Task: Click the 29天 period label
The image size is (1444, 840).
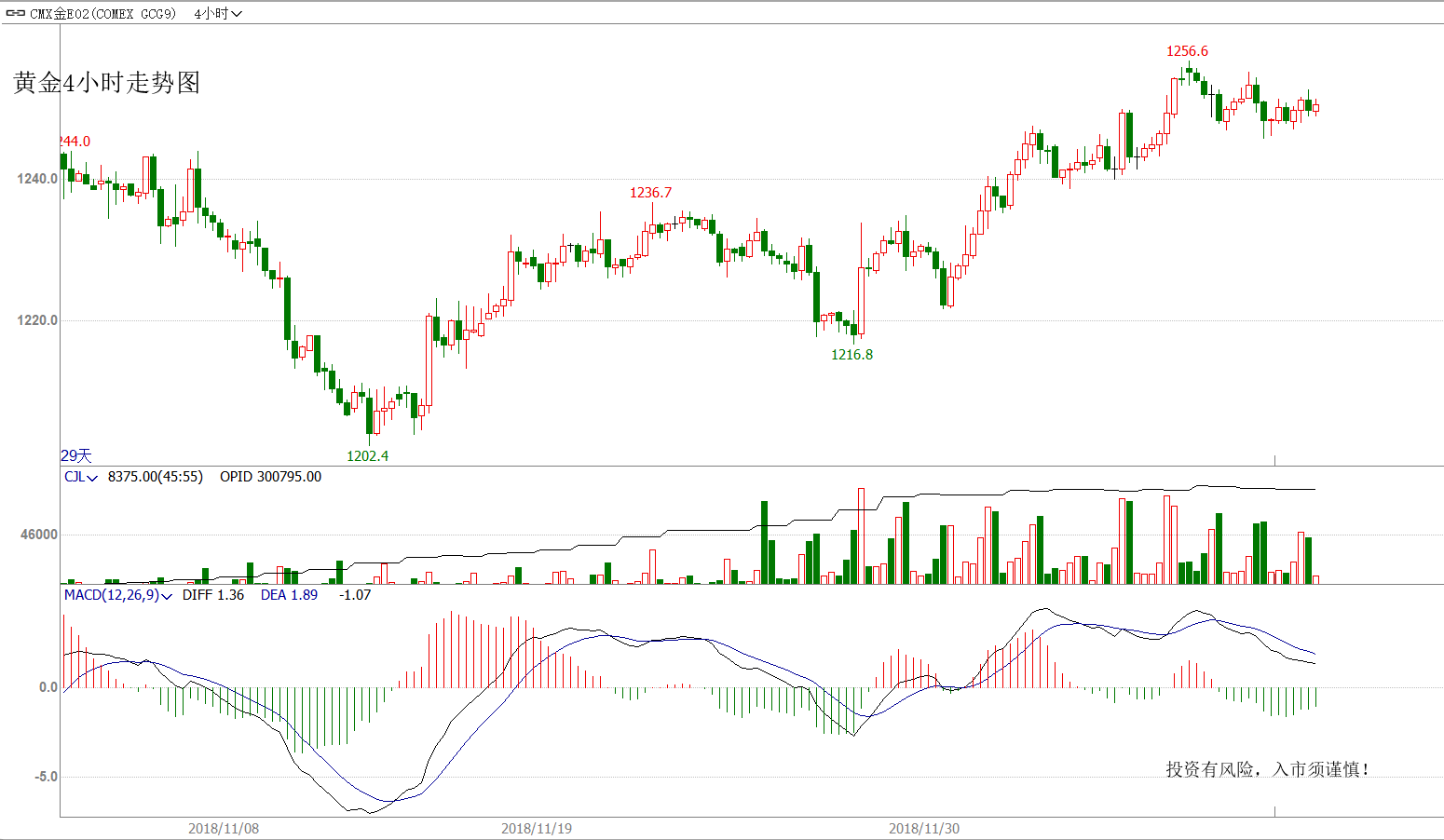Action: click(76, 455)
